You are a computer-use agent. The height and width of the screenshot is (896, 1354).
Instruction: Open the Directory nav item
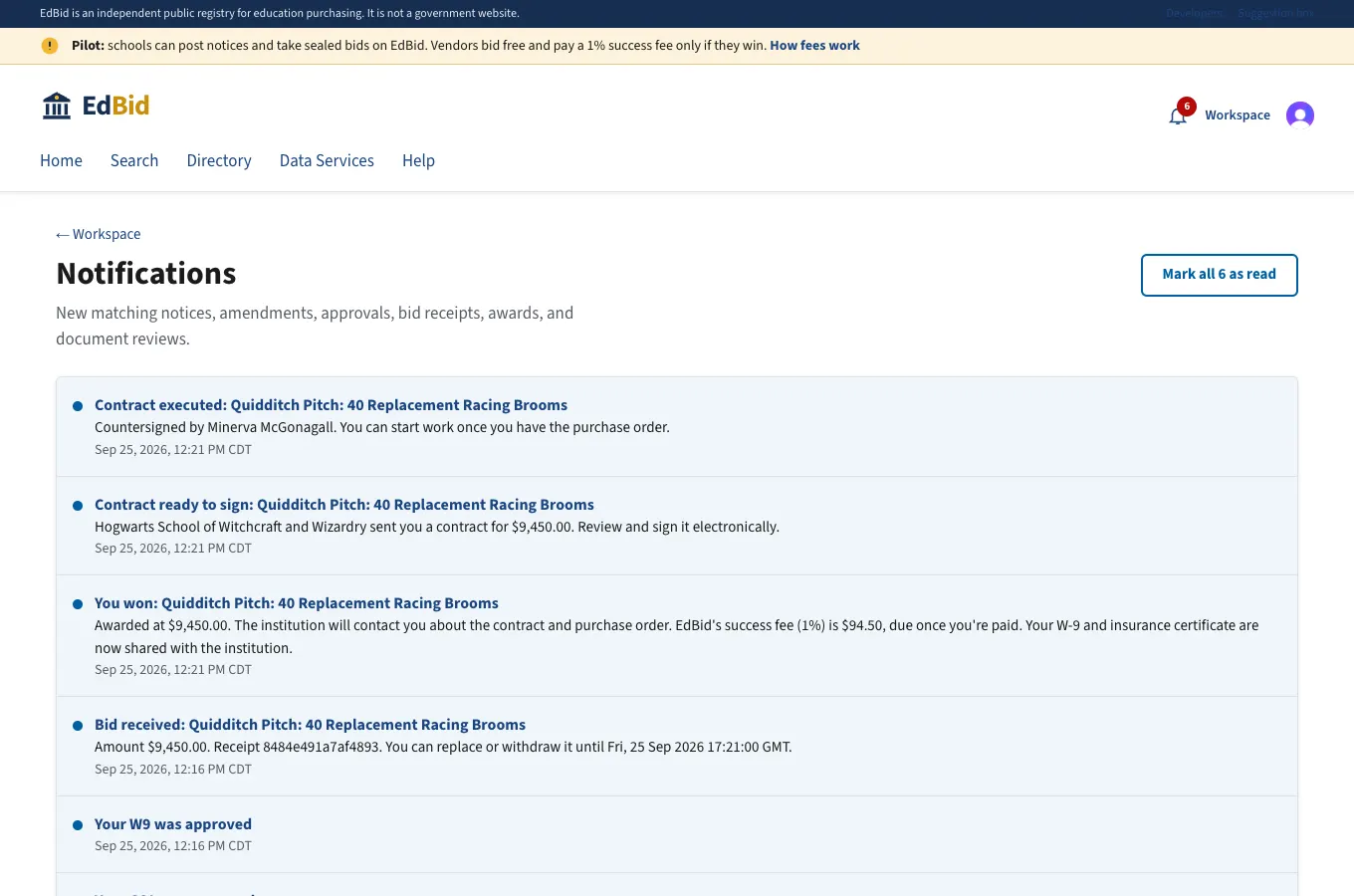219,160
